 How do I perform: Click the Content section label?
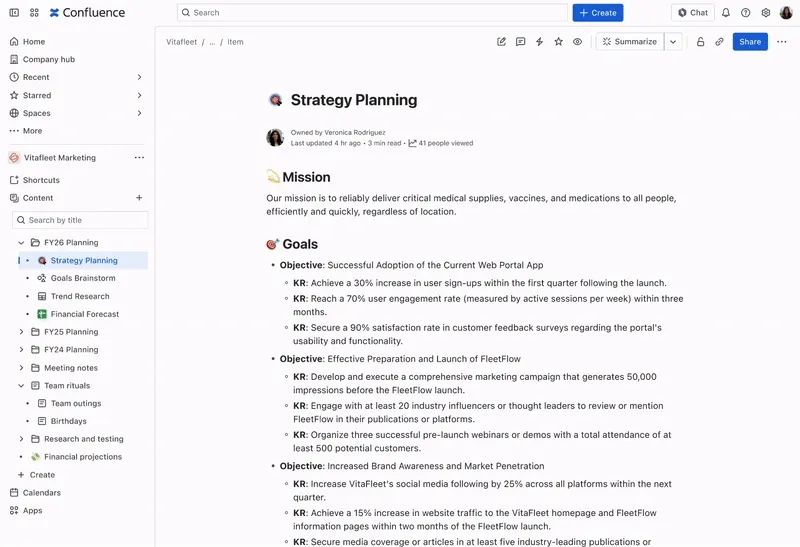click(x=38, y=198)
